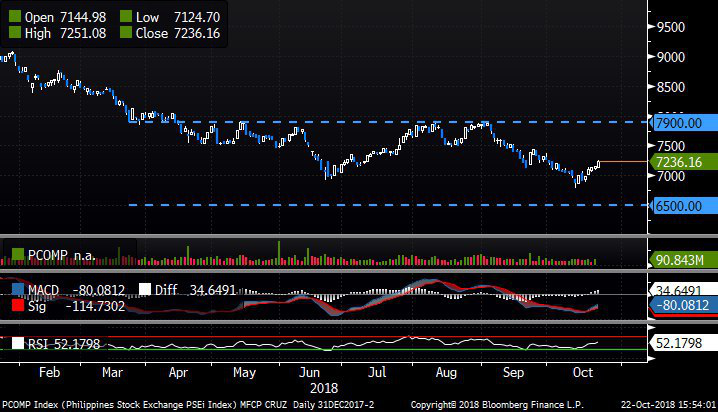The image size is (718, 412).
Task: Click the 9000 price axis label
Action: (x=672, y=57)
